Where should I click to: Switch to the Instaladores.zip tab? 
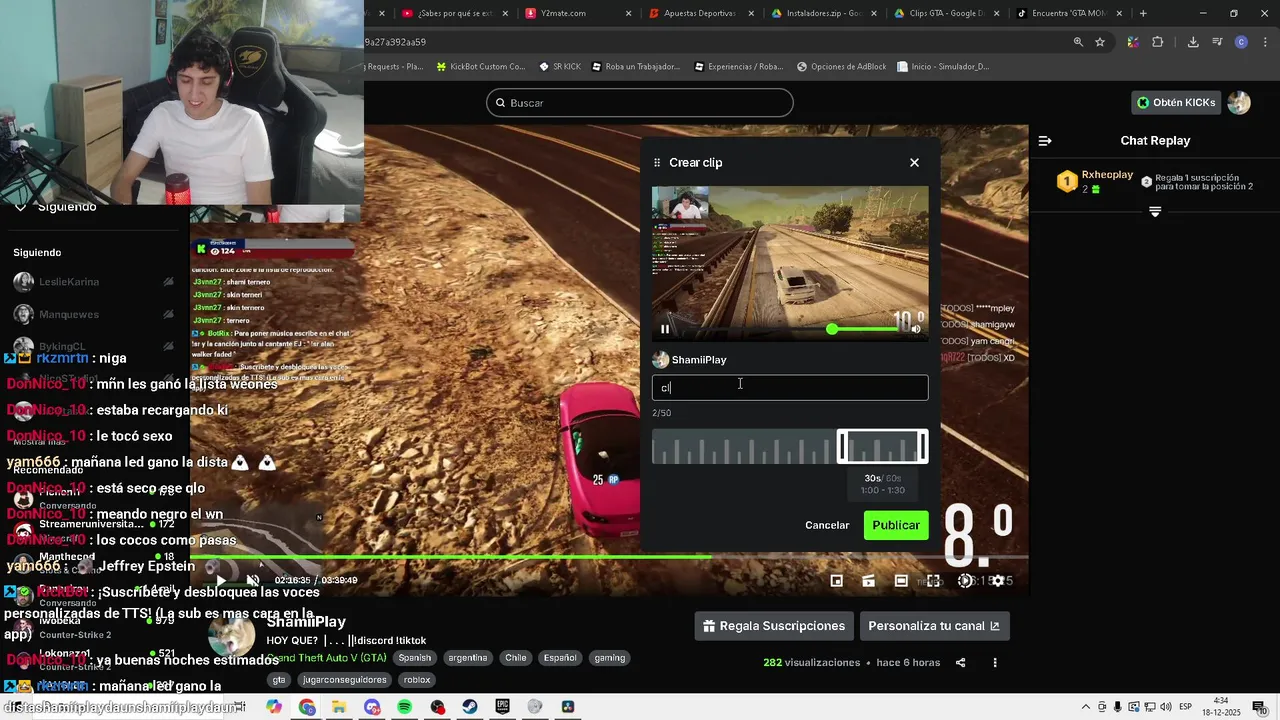click(x=823, y=13)
